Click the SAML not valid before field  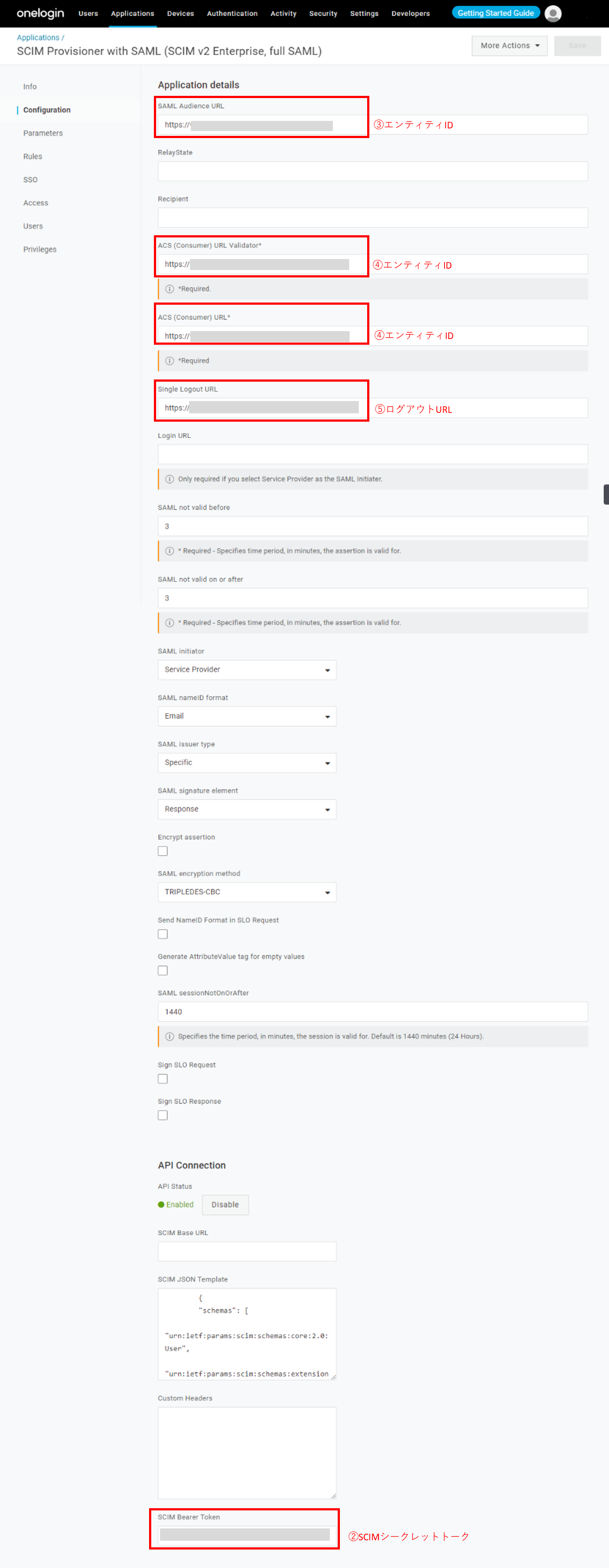(373, 526)
